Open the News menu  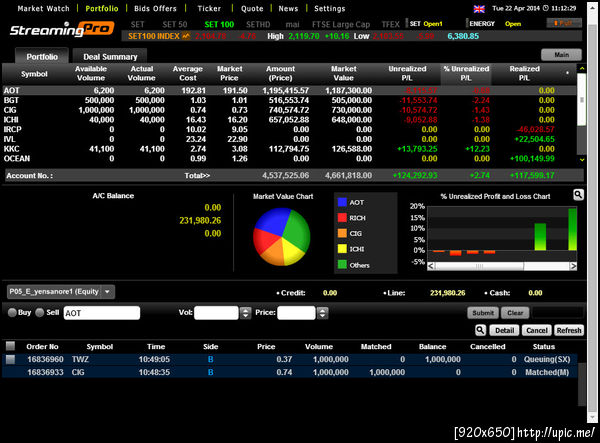(x=288, y=8)
